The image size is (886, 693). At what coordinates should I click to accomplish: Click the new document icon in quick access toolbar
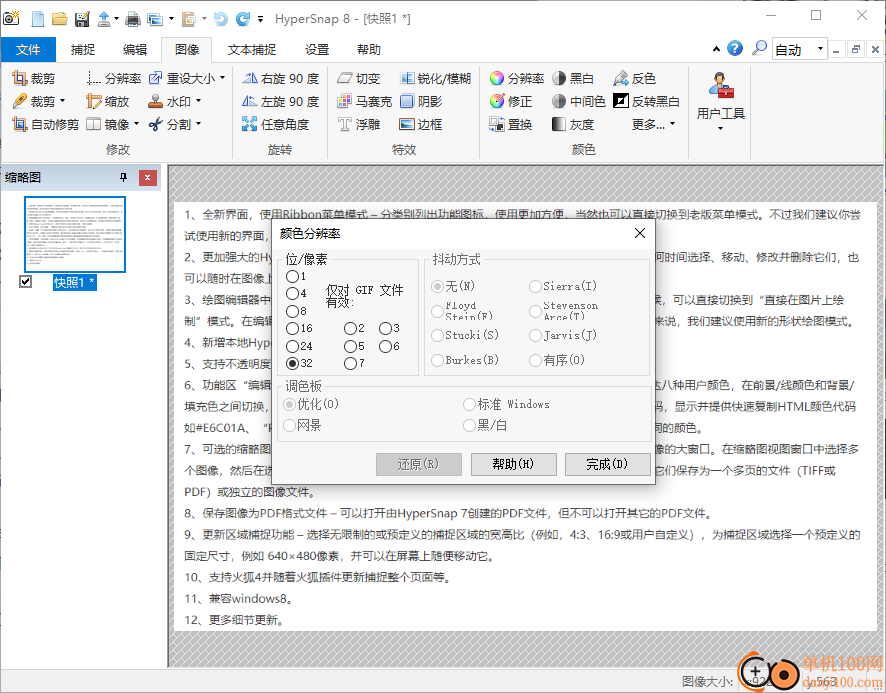pyautogui.click(x=38, y=19)
